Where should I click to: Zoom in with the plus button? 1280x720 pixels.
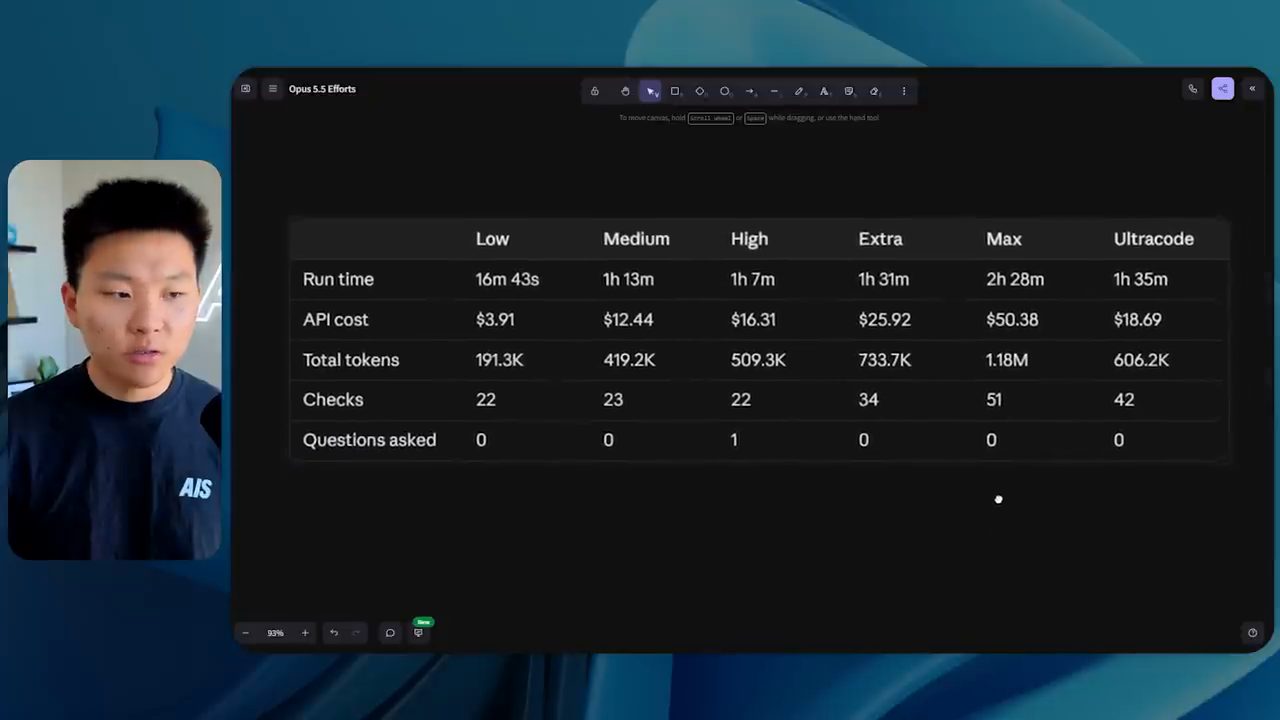tap(305, 633)
